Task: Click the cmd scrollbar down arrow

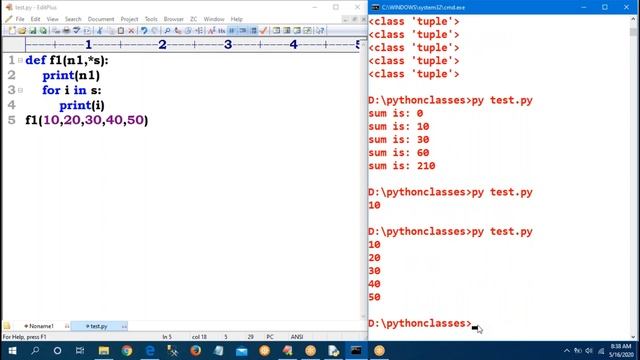Action: click(633, 337)
